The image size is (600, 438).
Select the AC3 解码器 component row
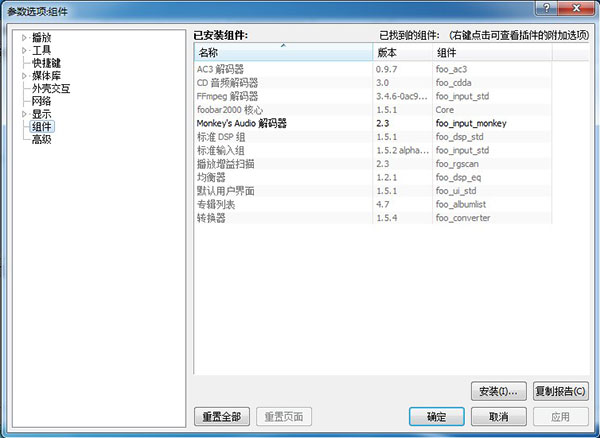373,69
